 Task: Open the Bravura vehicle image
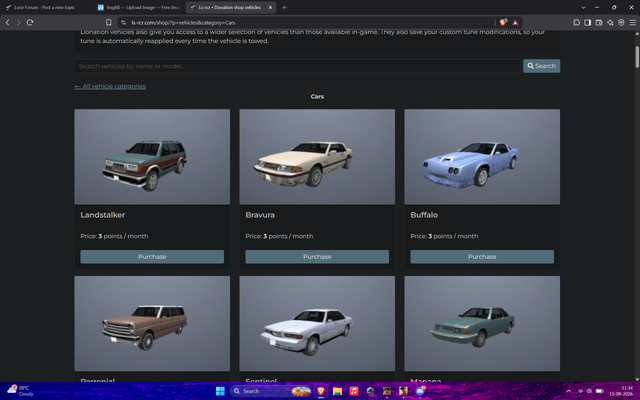[x=317, y=157]
